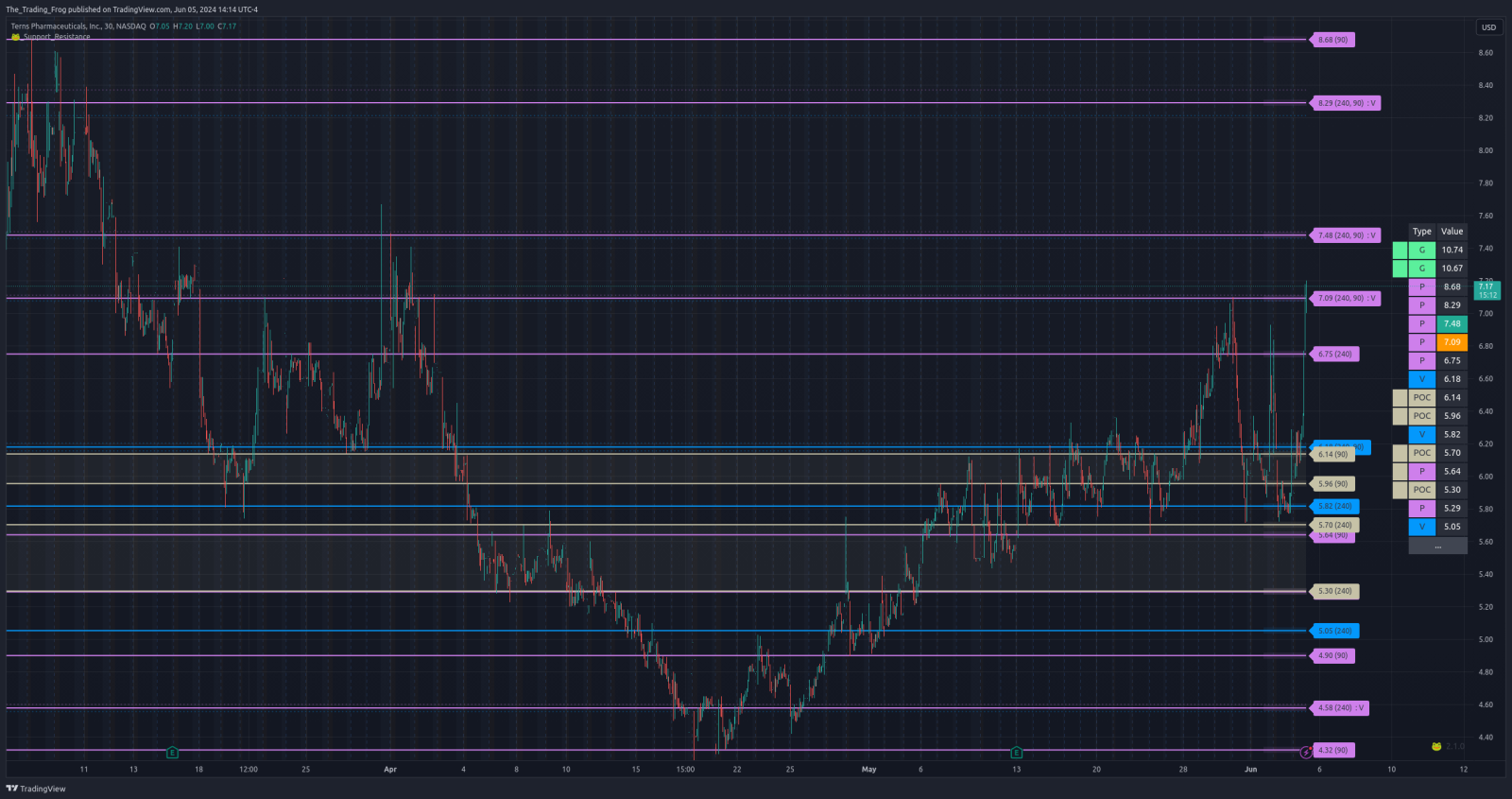This screenshot has width=1512, height=799.
Task: Click the May label on time axis
Action: [869, 770]
